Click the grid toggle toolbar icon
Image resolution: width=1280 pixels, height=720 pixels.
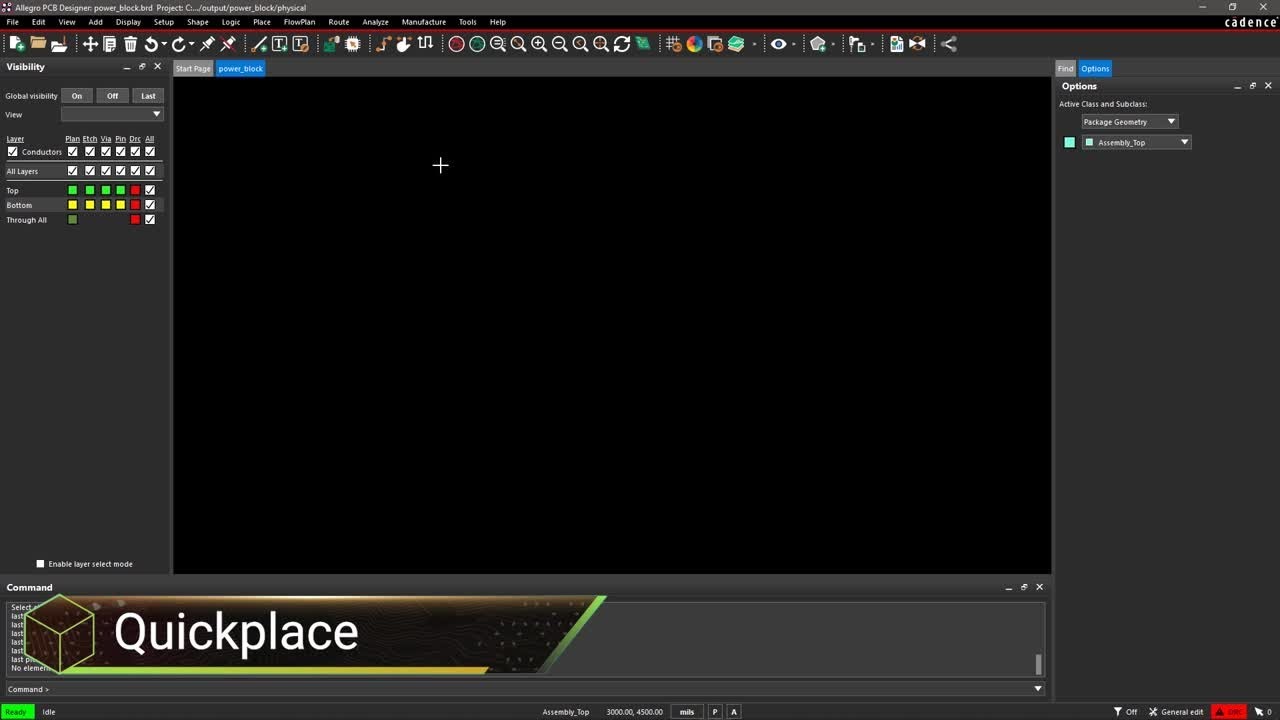[673, 44]
